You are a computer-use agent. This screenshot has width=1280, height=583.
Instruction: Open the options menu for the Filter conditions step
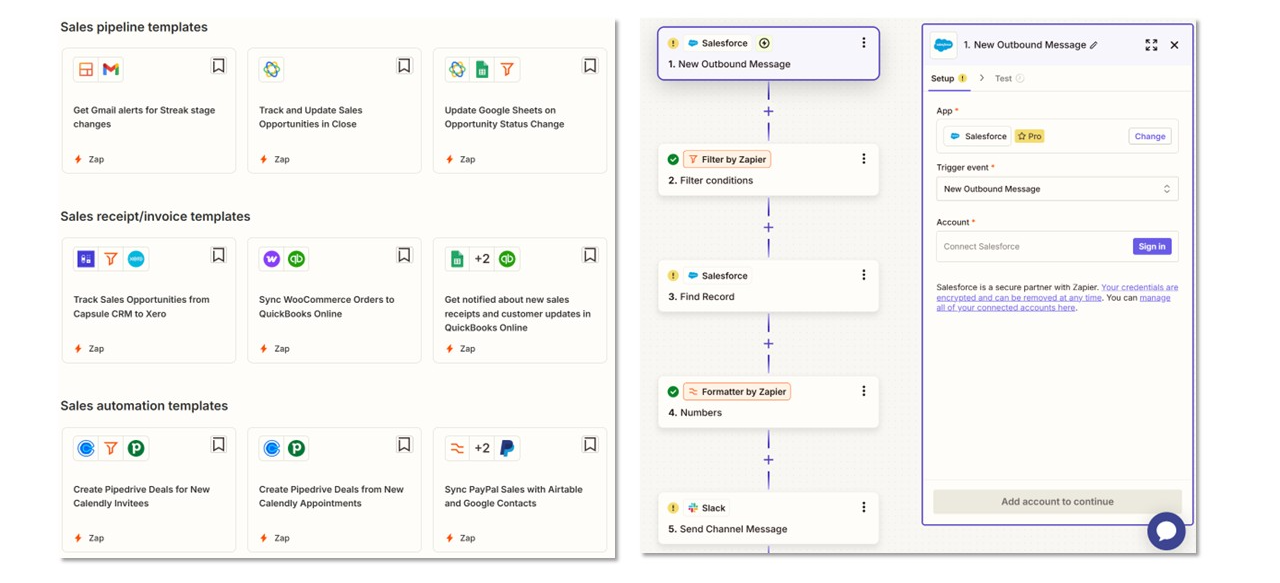864,159
